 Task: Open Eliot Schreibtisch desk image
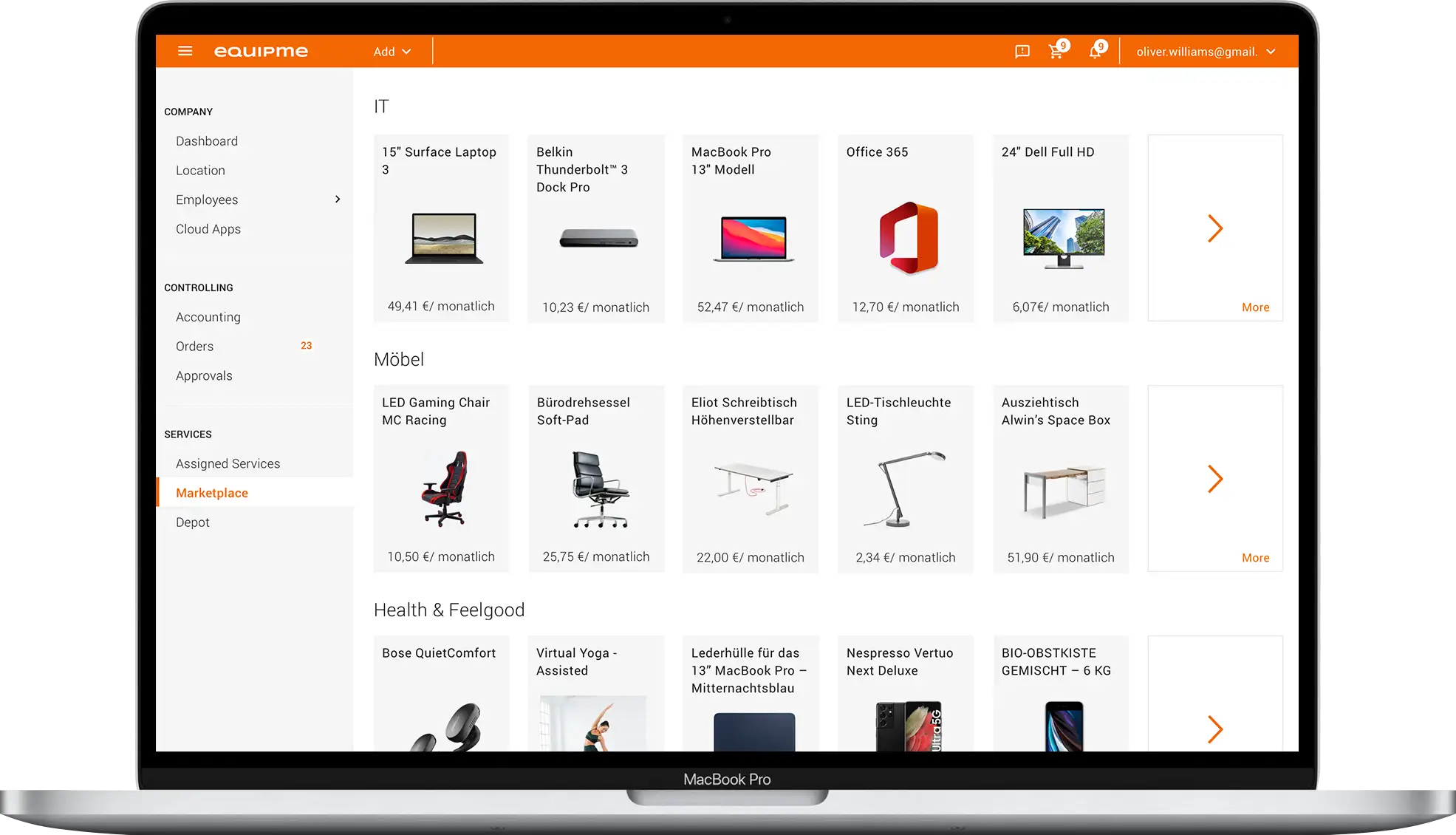tap(753, 488)
